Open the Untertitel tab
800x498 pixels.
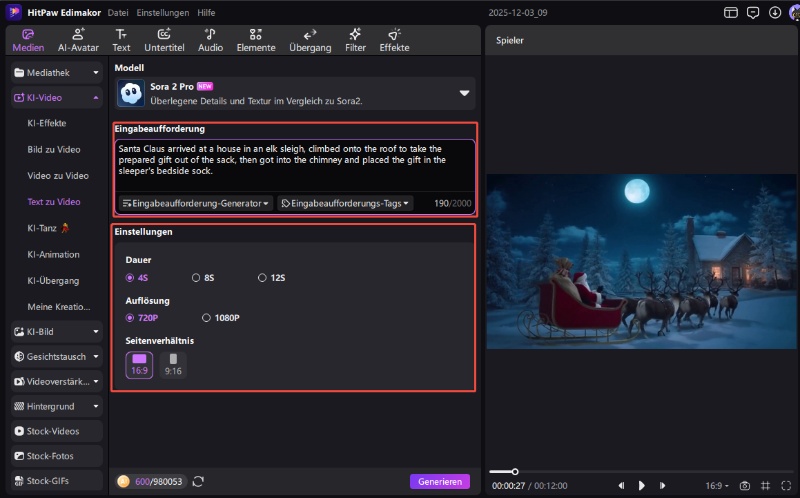tap(164, 40)
